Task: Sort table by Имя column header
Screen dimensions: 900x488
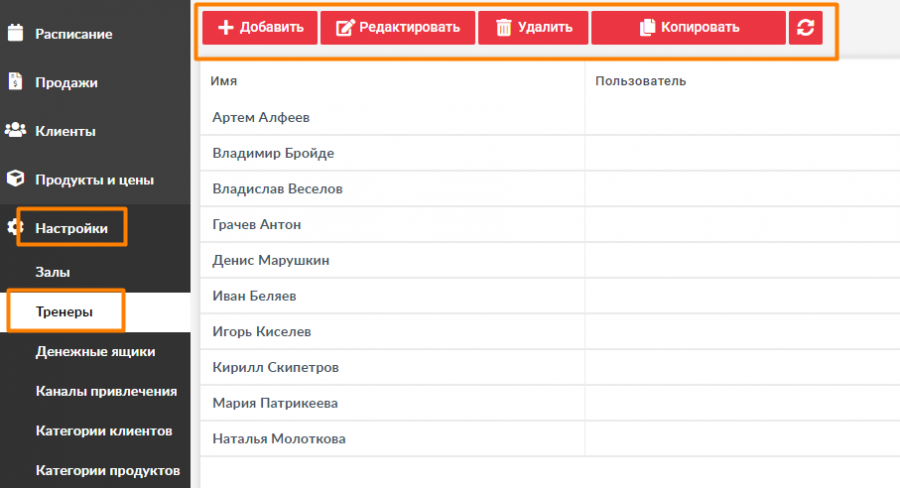Action: point(224,80)
